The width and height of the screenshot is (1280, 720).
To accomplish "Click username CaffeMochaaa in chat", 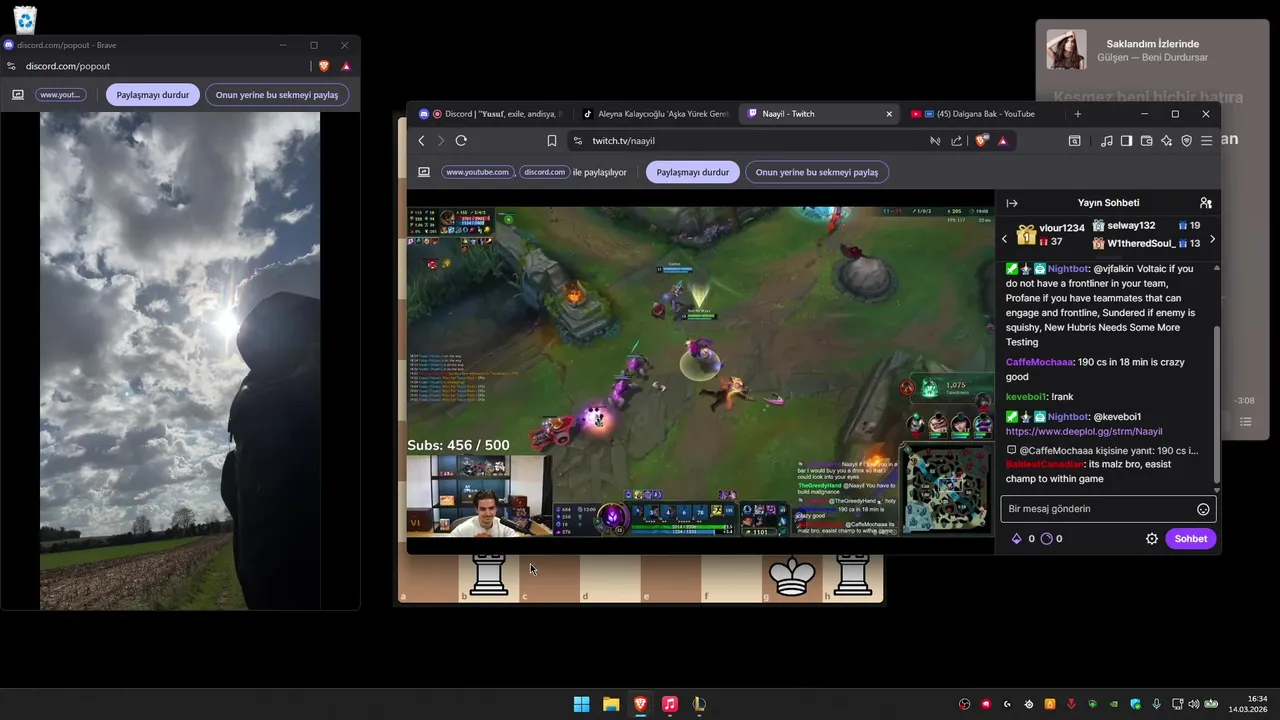I will tap(1039, 362).
